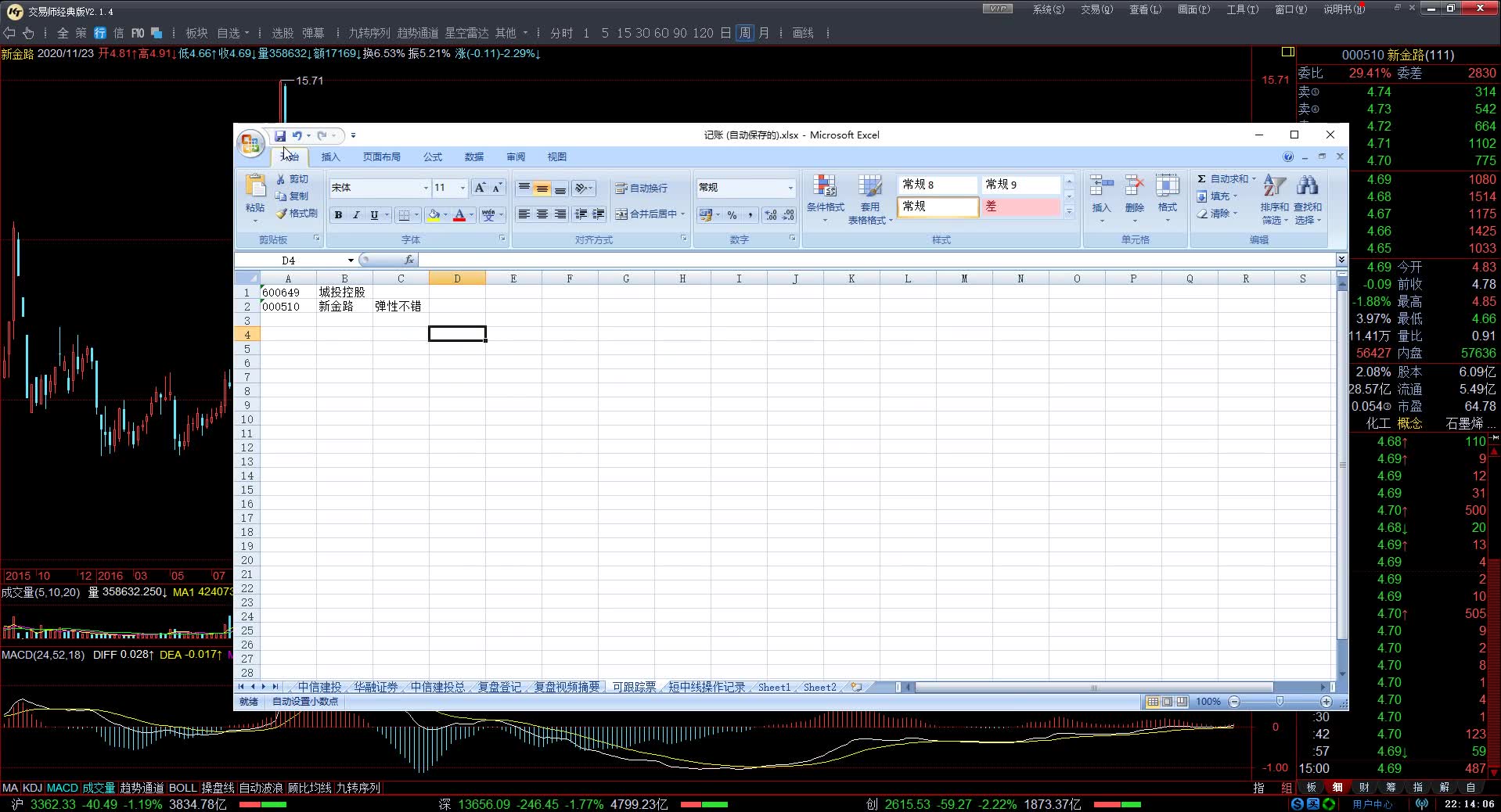Viewport: 1501px width, 812px height.
Task: Open the fill color paint bucket
Action: click(x=434, y=215)
